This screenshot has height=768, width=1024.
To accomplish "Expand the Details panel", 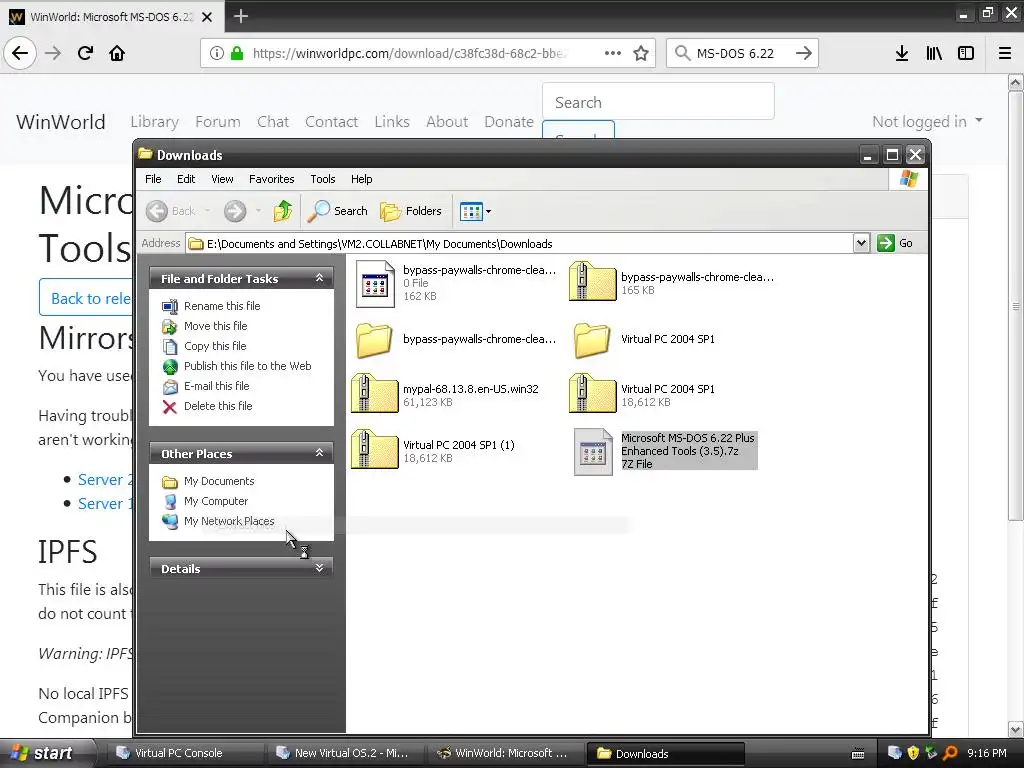I will pyautogui.click(x=319, y=568).
